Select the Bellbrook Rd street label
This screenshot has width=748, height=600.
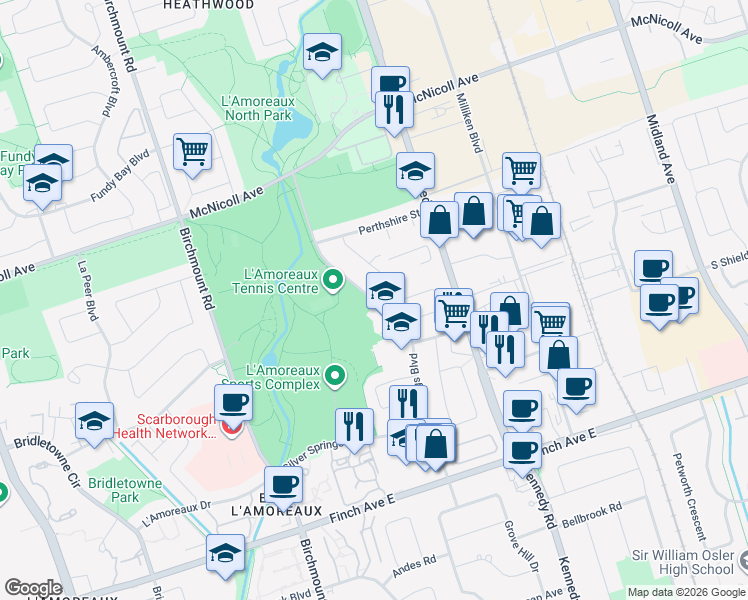[592, 515]
